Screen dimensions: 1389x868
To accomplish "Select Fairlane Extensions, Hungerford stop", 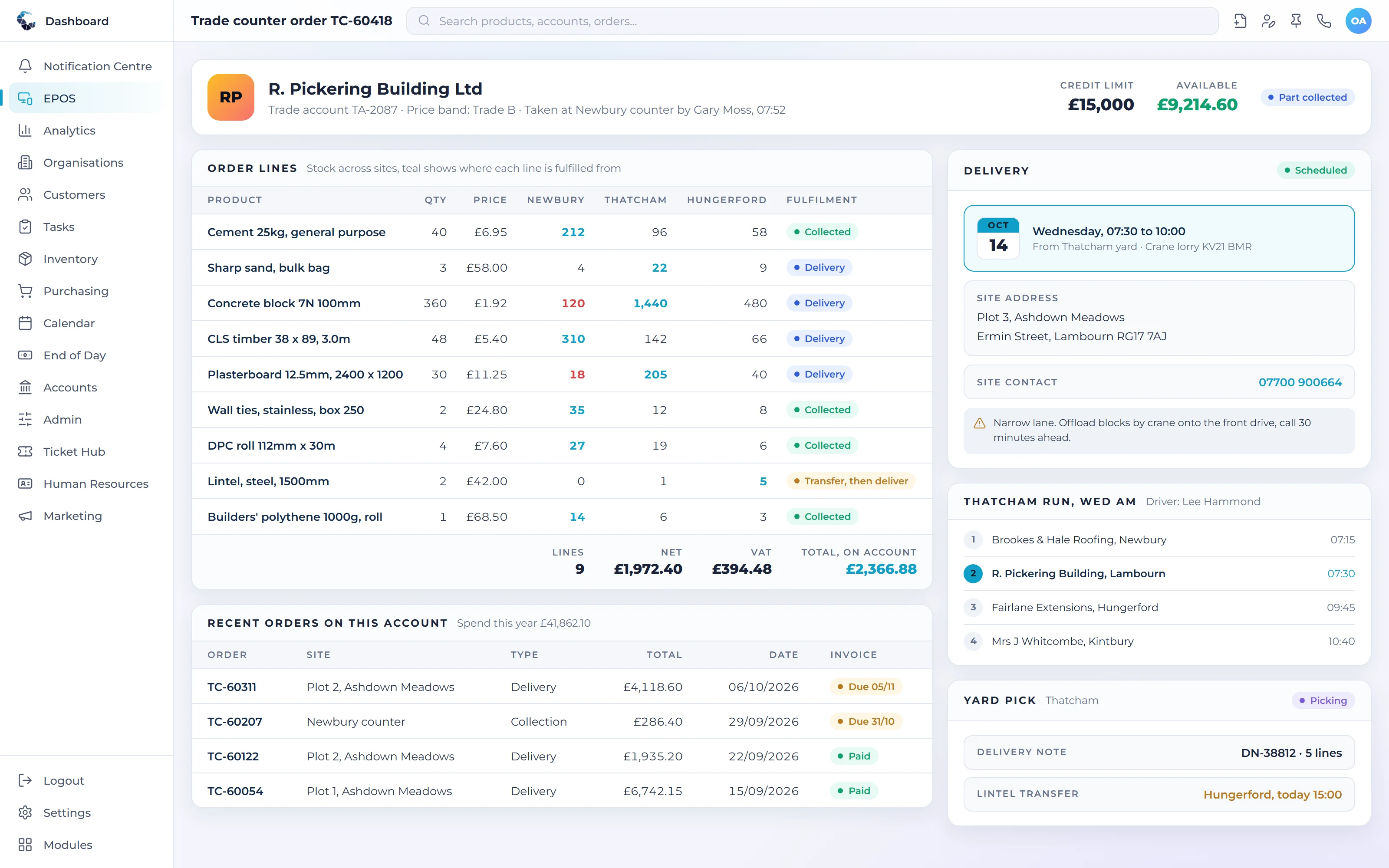I will (1159, 607).
